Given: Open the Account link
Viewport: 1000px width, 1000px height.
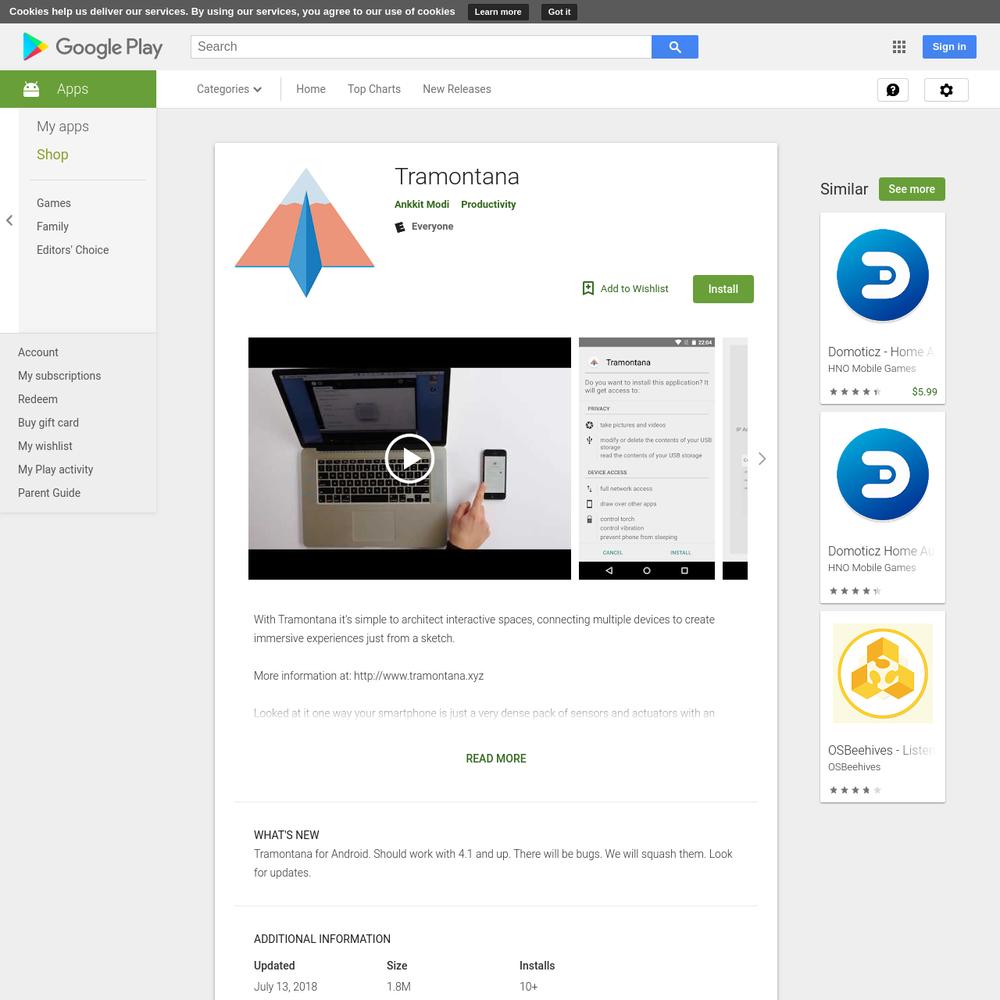Looking at the screenshot, I should click(x=38, y=352).
